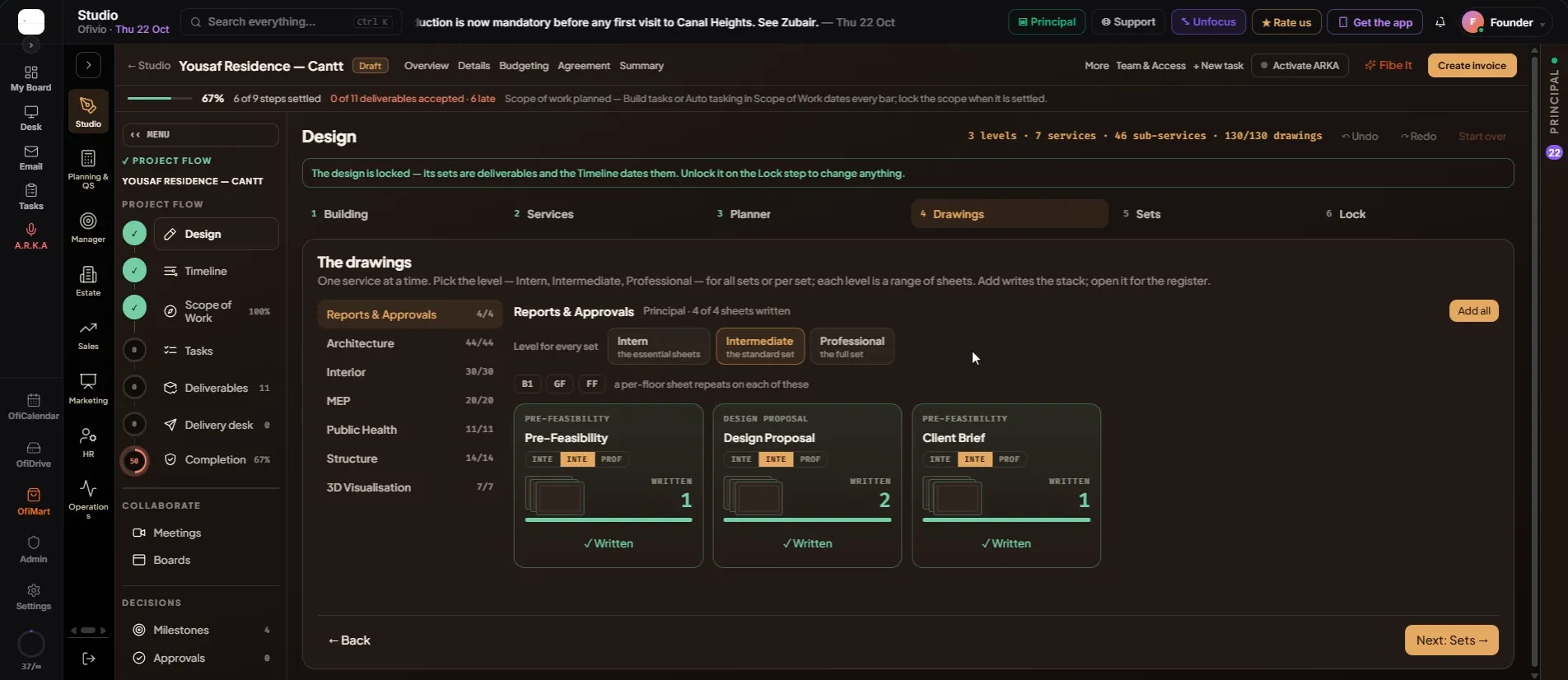Click the Back link at bottom
The height and width of the screenshot is (680, 1568).
[349, 640]
